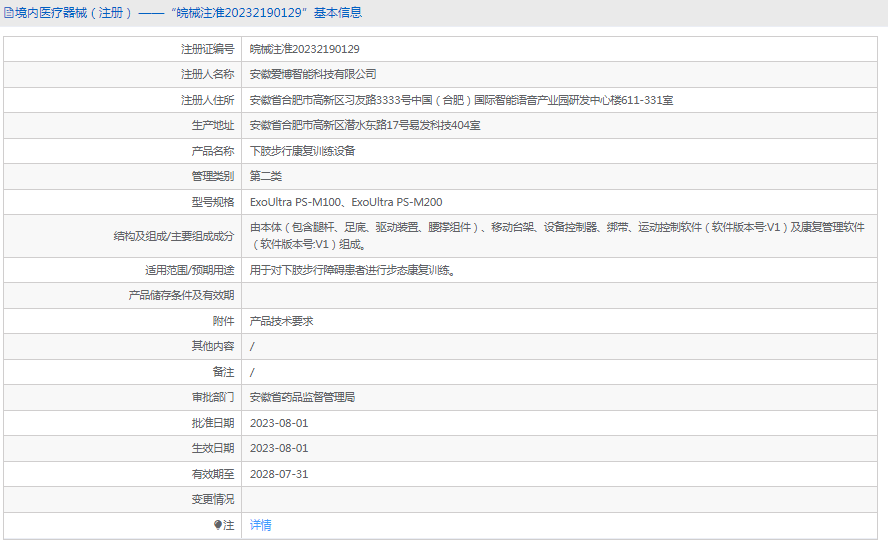Click the 管理类别 label
Viewport: 888px width, 542px height.
tap(213, 176)
